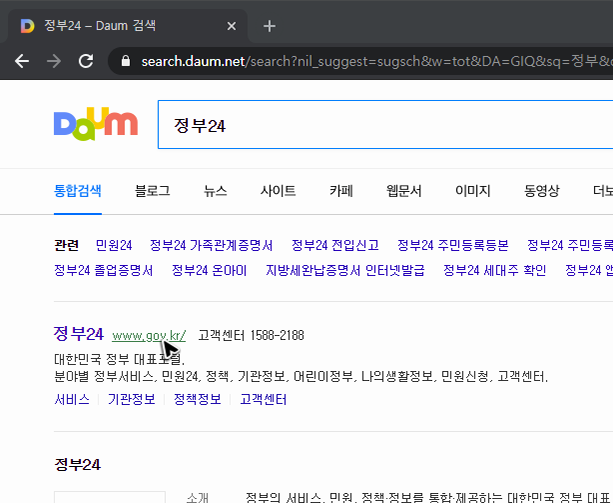This screenshot has width=613, height=503.
Task: Open the 정부24 site result title
Action: click(x=79, y=334)
